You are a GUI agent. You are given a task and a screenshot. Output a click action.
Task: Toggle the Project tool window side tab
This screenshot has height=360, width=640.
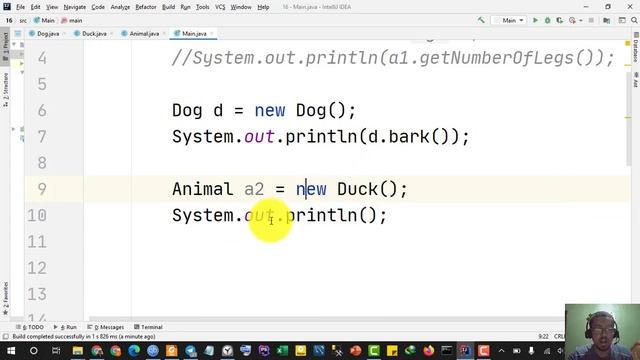(5, 46)
